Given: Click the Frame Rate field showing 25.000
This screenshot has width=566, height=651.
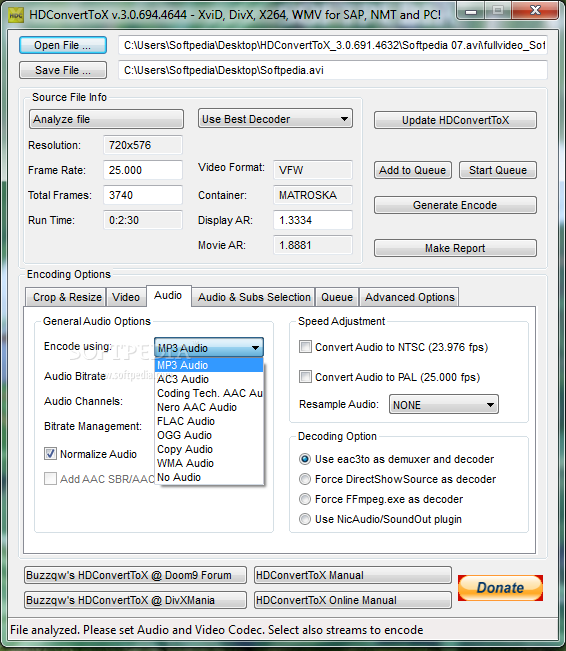Looking at the screenshot, I should pos(143,170).
